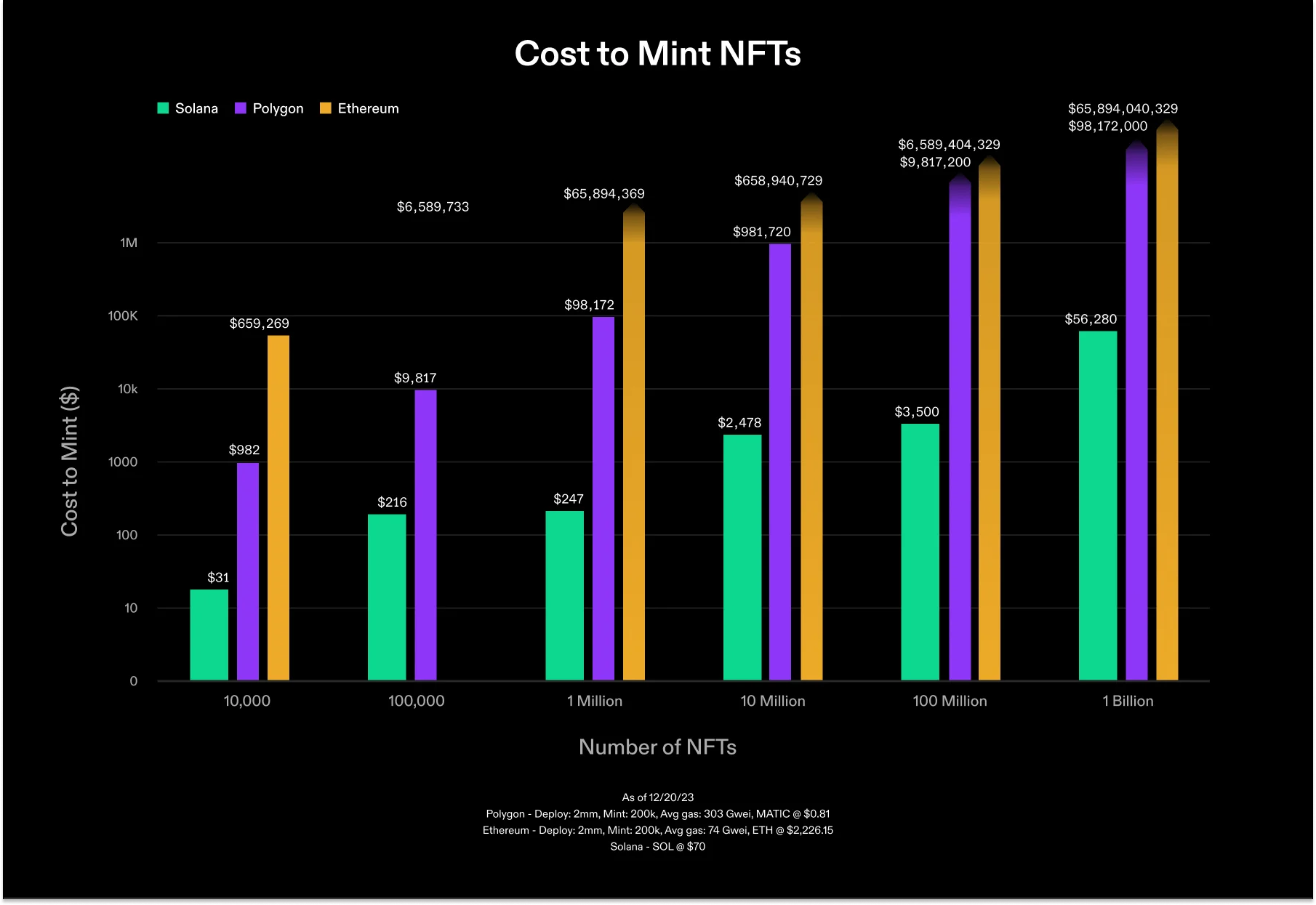The width and height of the screenshot is (1316, 905).
Task: Click the 10,000 x-axis category label
Action: click(x=246, y=701)
